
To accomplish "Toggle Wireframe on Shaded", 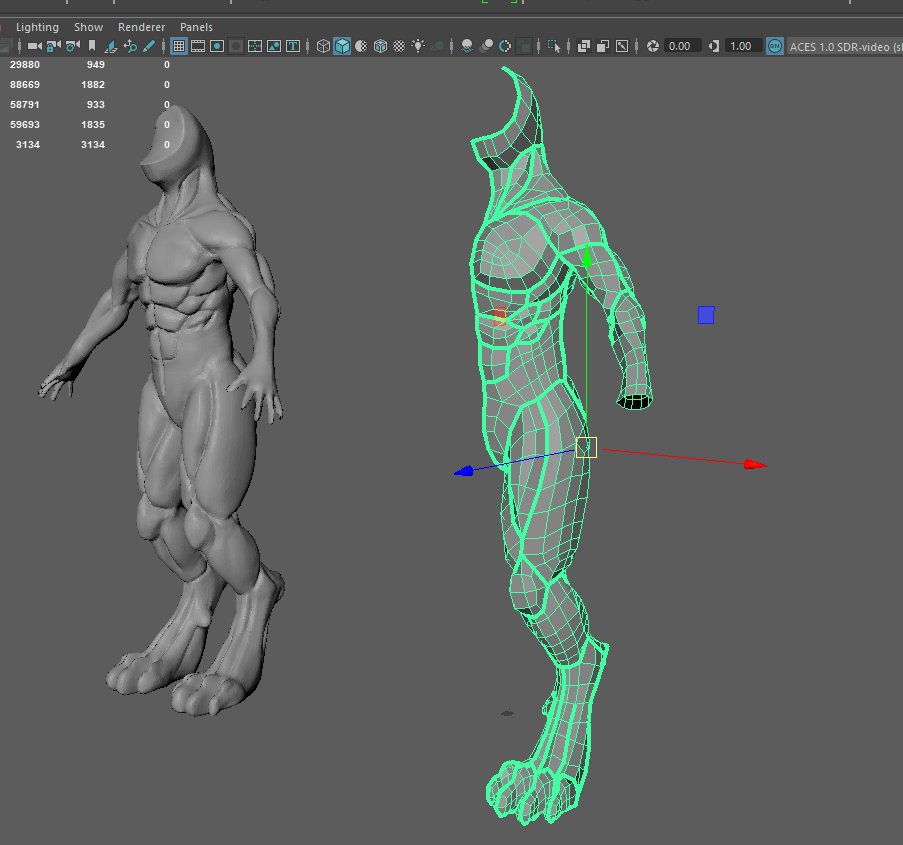I will tap(380, 46).
